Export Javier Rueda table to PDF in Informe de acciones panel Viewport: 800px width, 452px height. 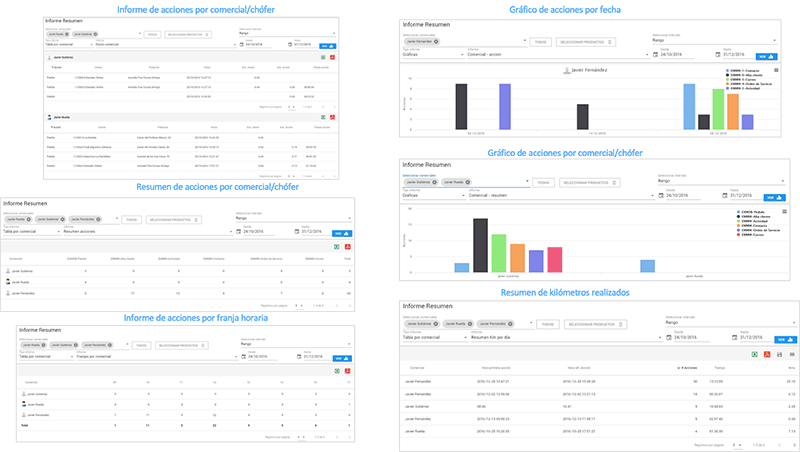click(x=332, y=117)
